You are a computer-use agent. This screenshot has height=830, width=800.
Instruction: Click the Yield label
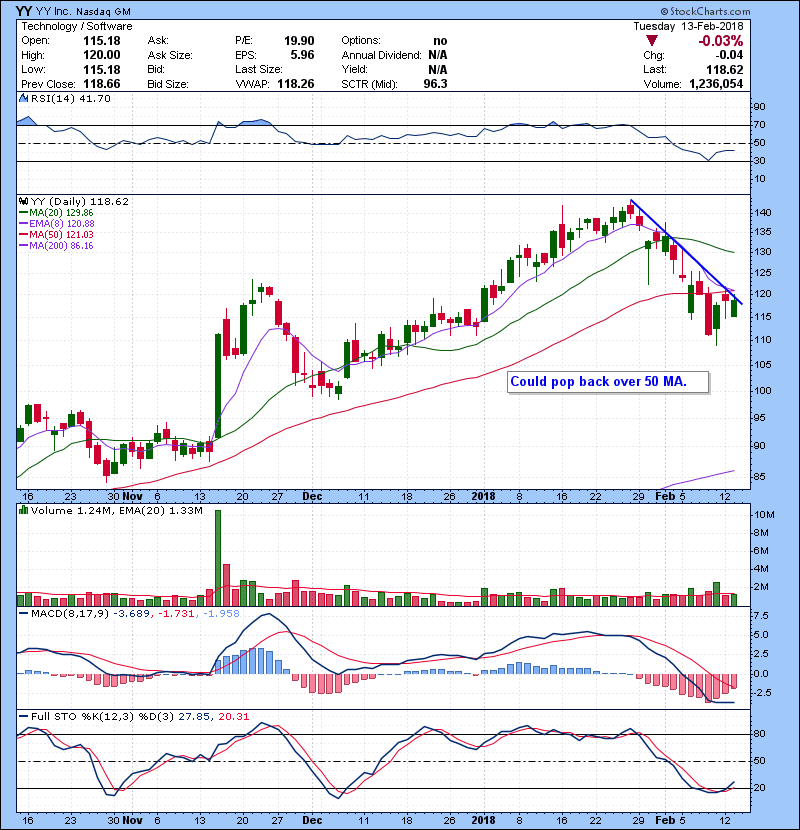pyautogui.click(x=354, y=69)
